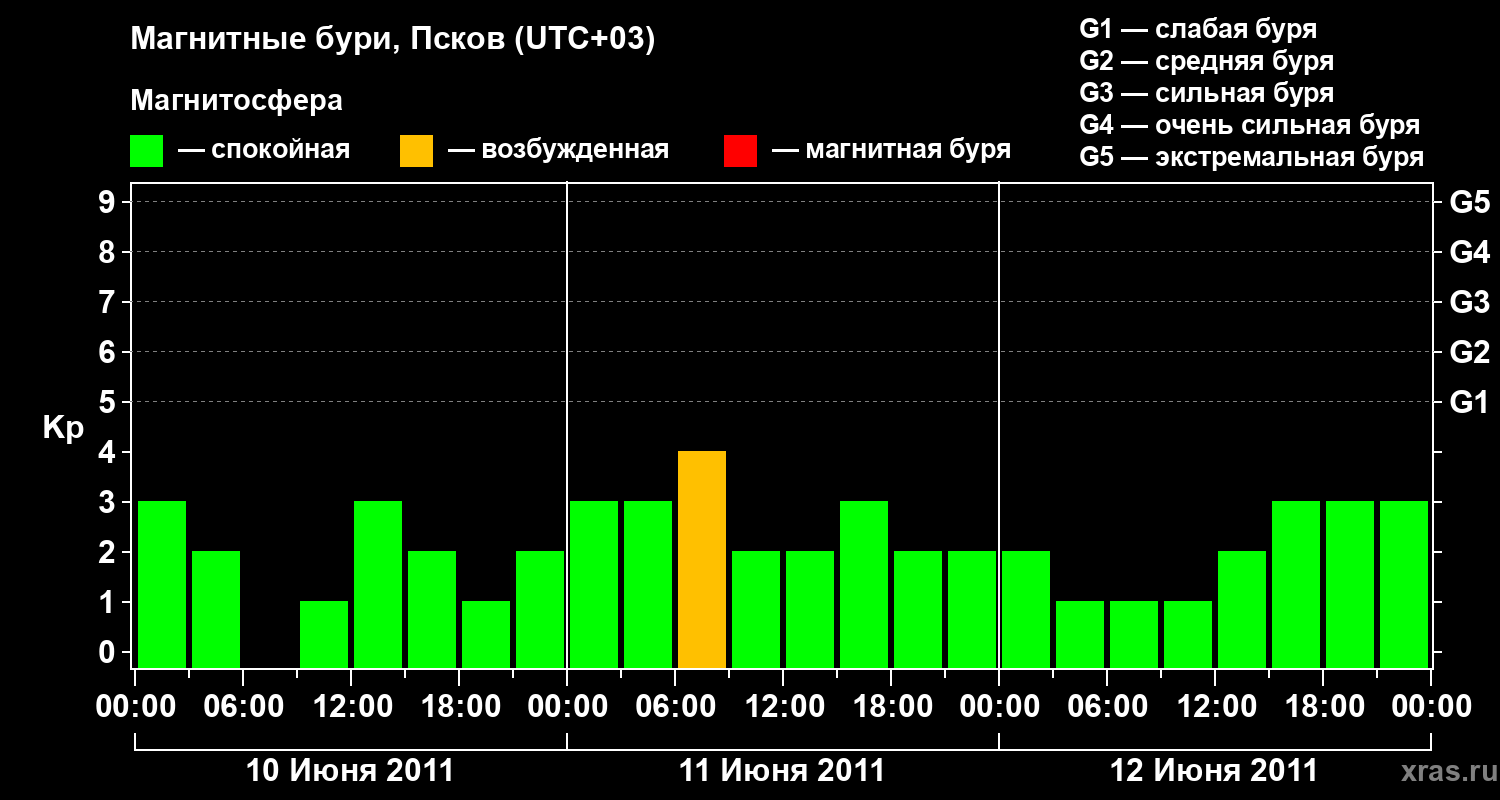Viewport: 1500px width, 800px height.
Task: Click the 'G3 — сильная буря' description line
Action: (1206, 93)
